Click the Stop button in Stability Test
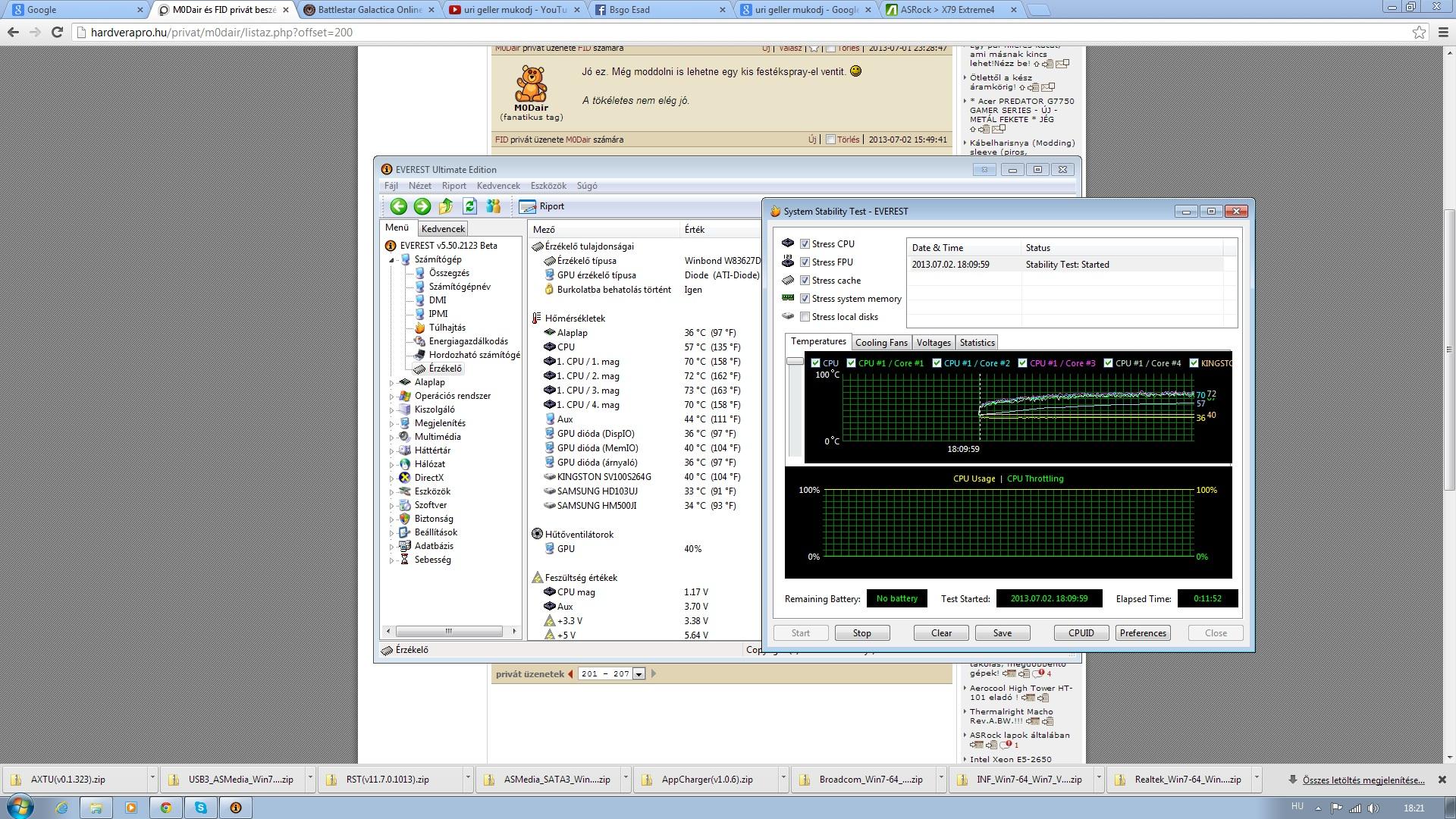Viewport: 1456px width, 819px height. tap(862, 633)
